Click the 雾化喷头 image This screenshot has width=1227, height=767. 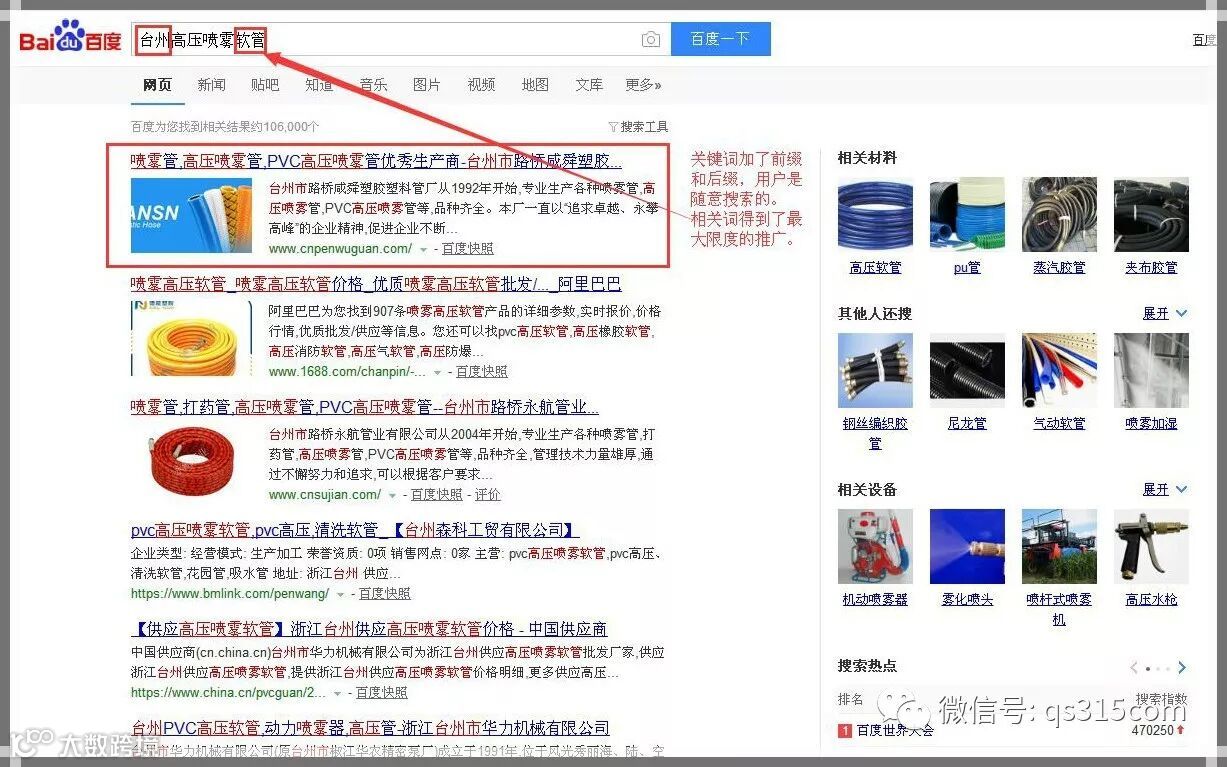[967, 547]
